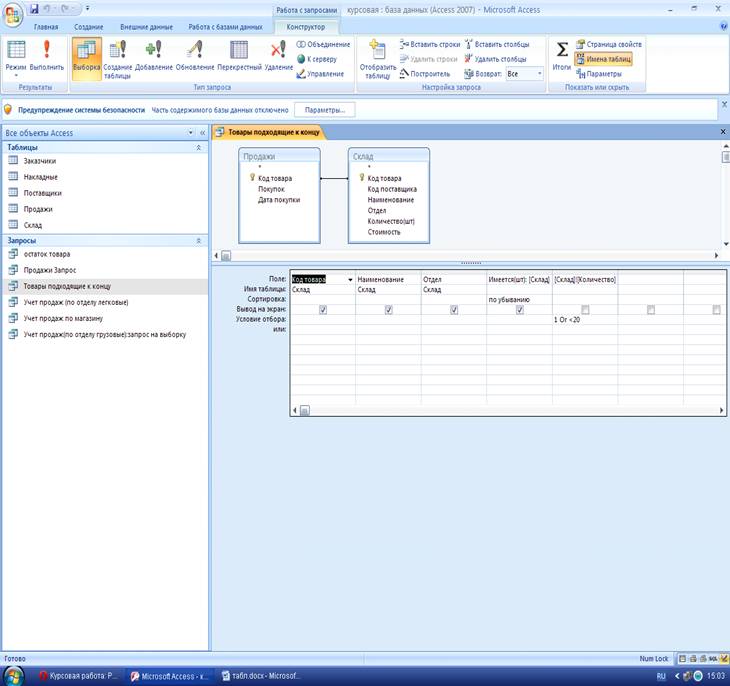Screen dimensions: 730x686
Task: Open the Продажи Запрос query in the navigation pane
Action: [50, 270]
